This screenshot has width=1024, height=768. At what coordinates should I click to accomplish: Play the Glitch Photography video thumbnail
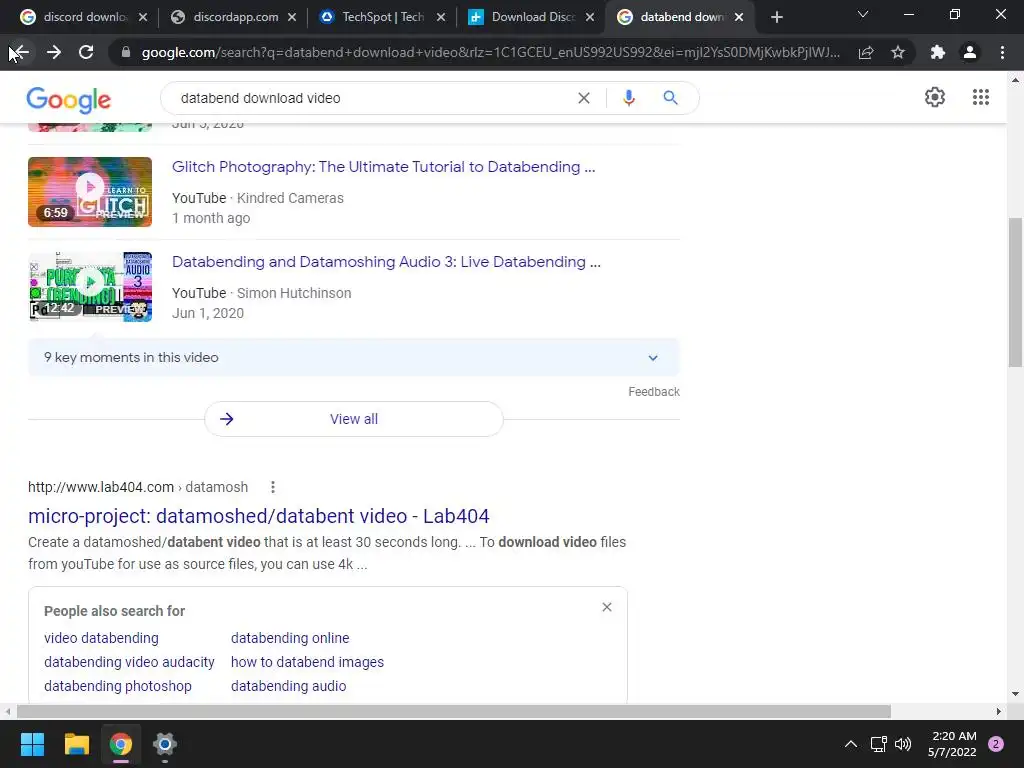(90, 192)
